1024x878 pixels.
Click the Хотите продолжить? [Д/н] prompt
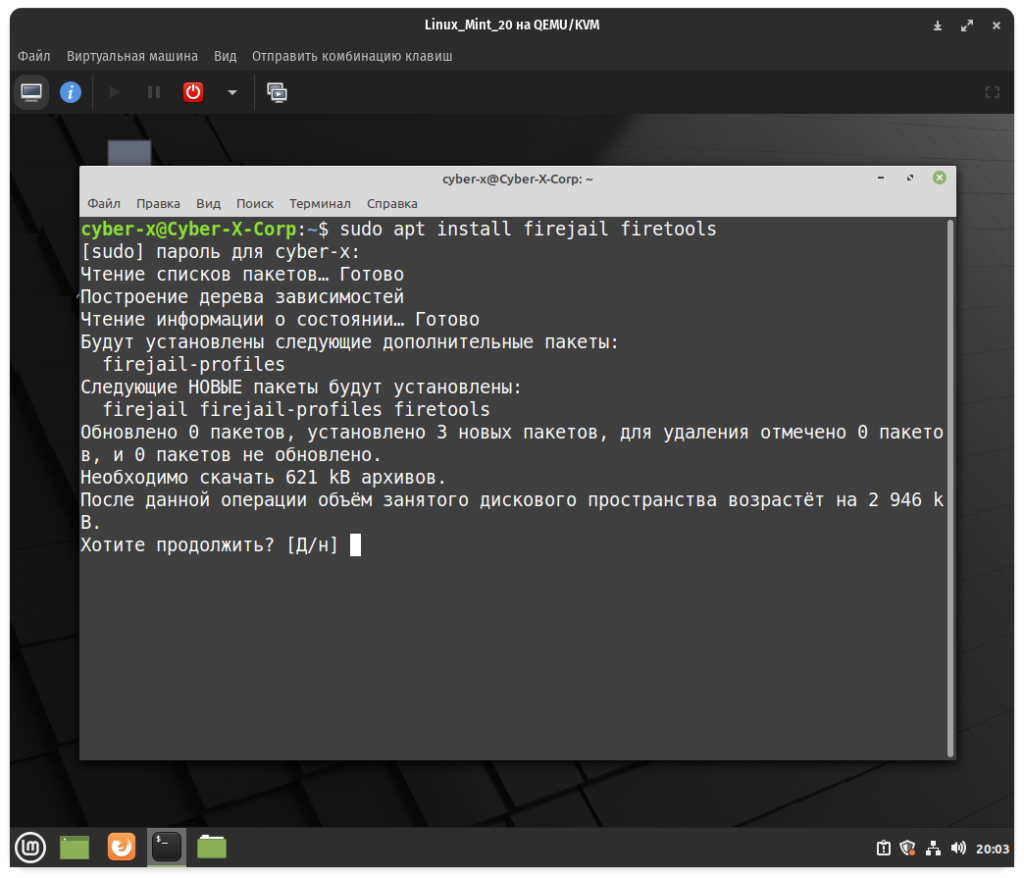pyautogui.click(x=210, y=545)
